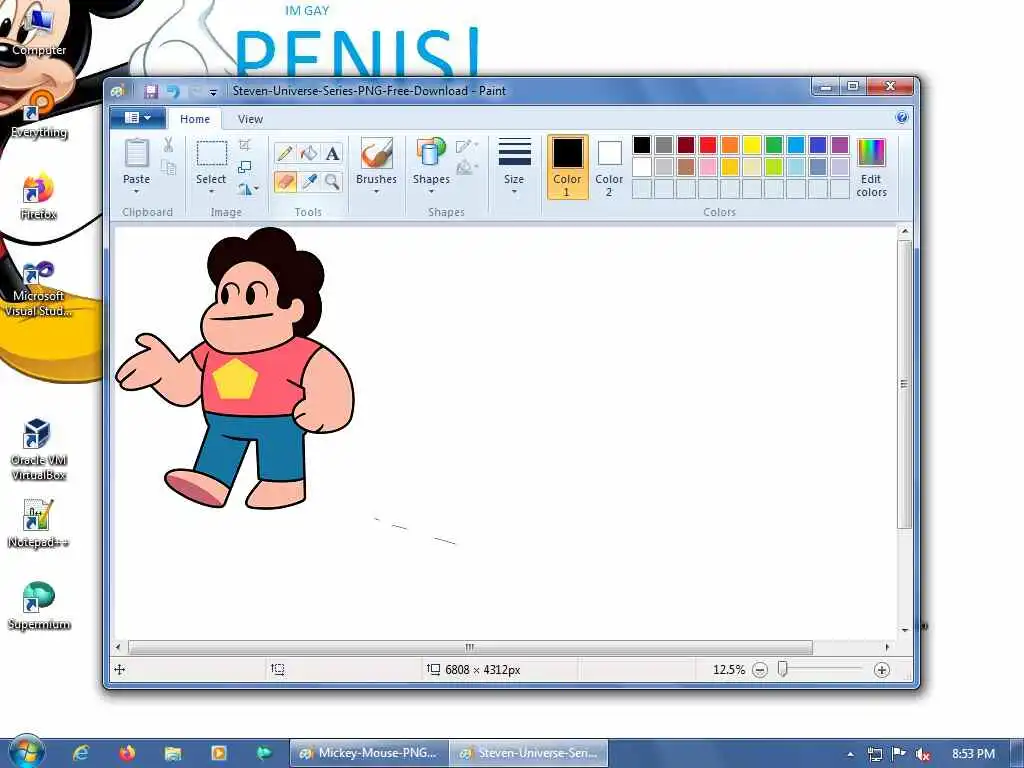Pick the yellow color swatch
This screenshot has width=1024, height=768.
pos(752,144)
